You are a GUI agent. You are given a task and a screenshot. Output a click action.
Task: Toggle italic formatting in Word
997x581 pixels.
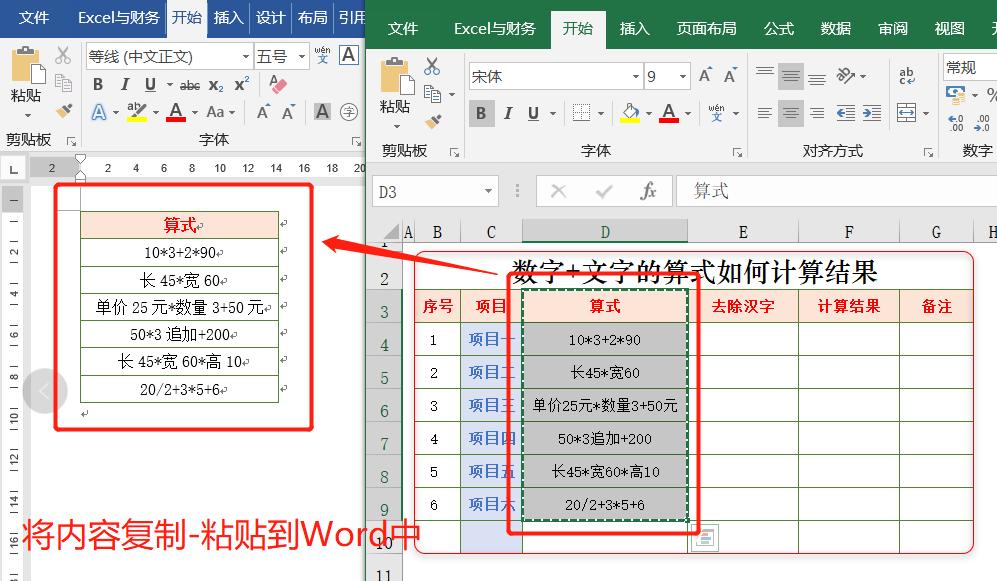coord(125,83)
